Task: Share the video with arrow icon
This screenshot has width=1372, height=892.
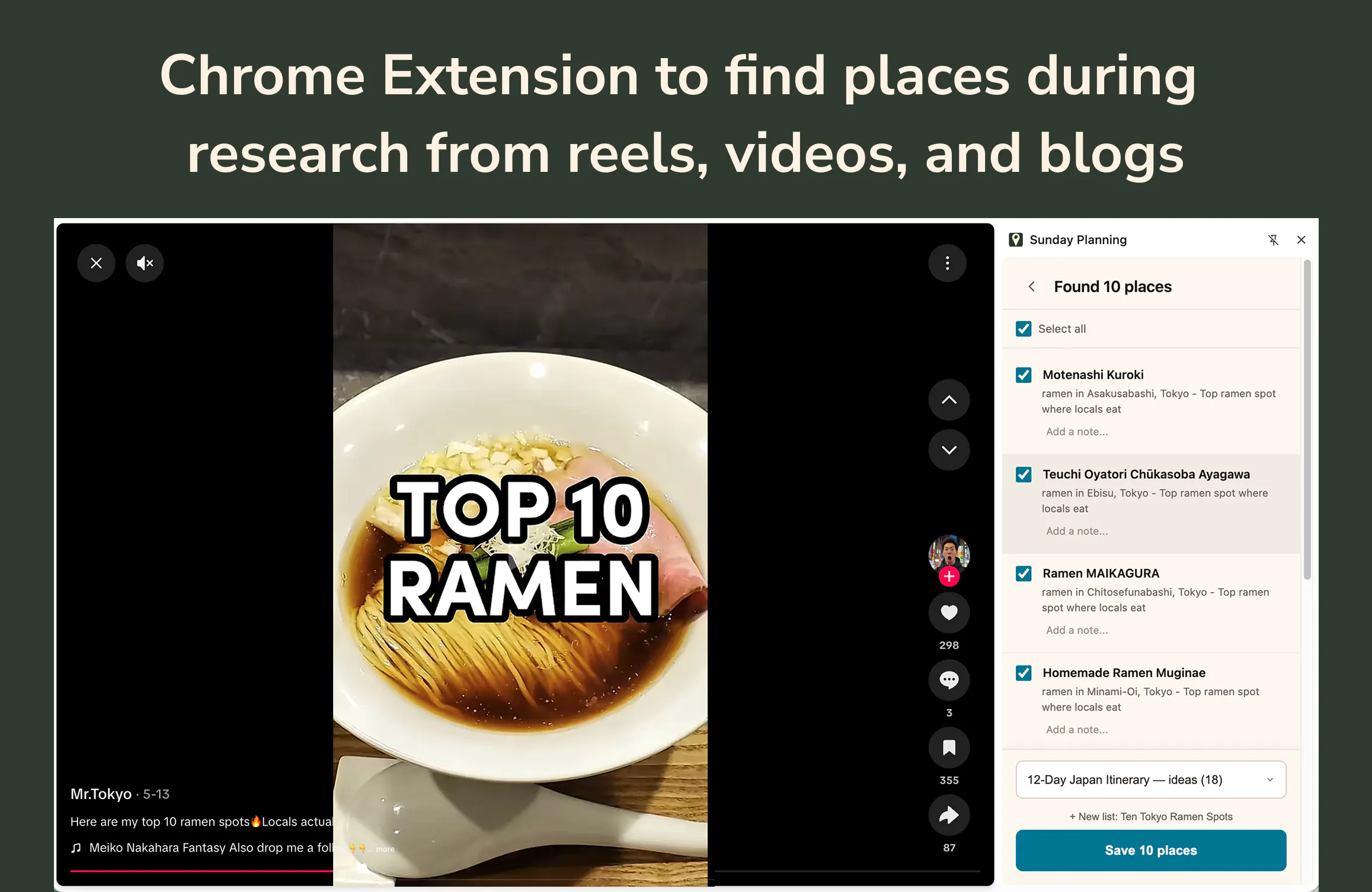Action: pos(949,815)
